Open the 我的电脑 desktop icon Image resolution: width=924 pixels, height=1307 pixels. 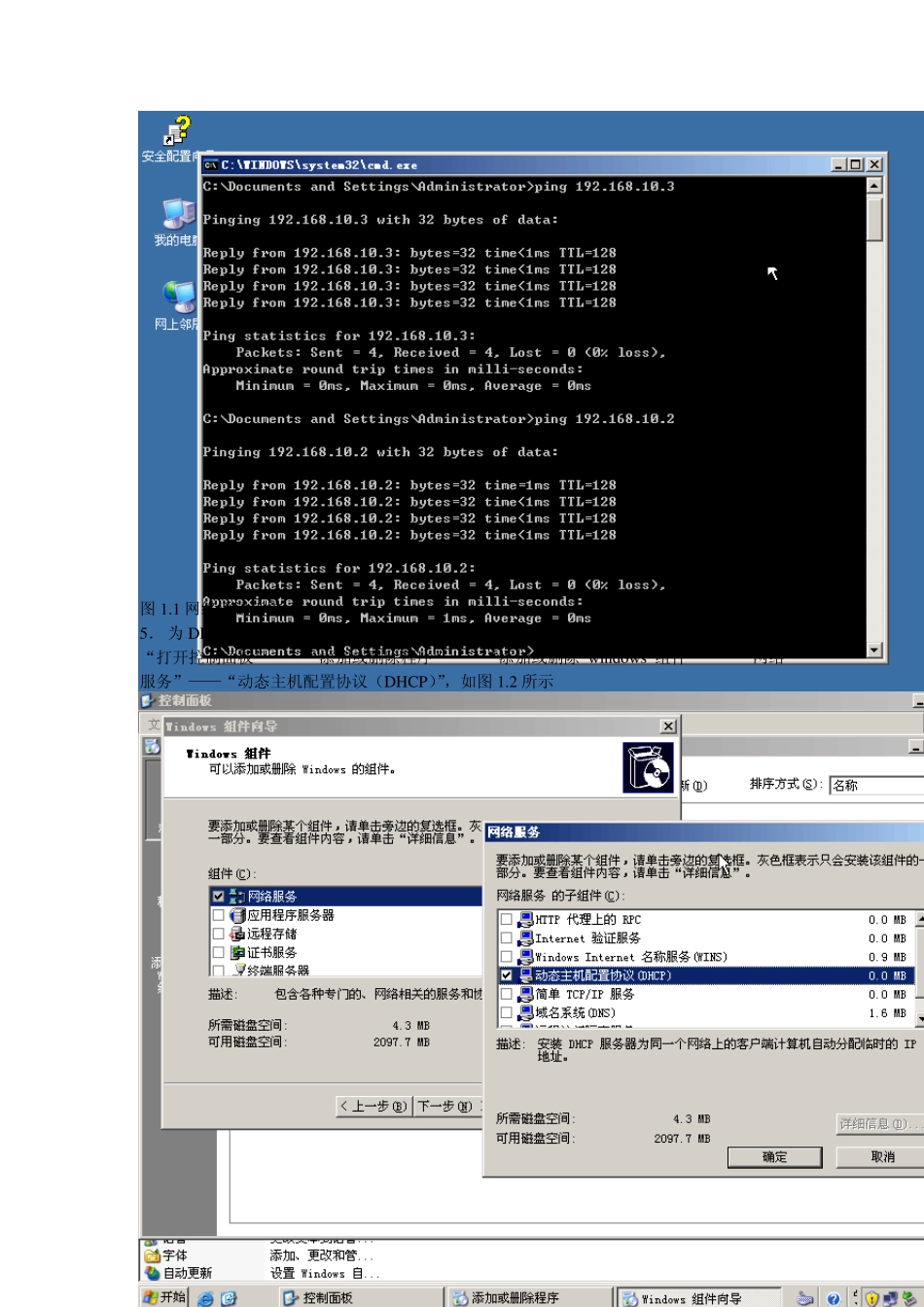(178, 214)
